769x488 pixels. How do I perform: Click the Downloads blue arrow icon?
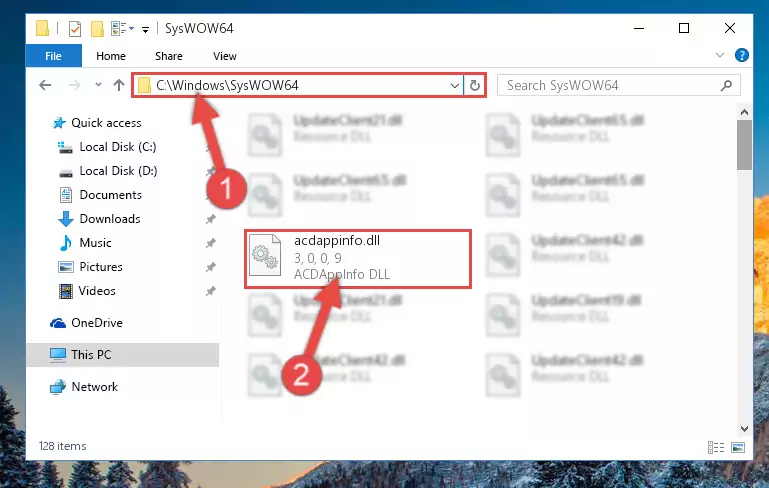[66, 219]
